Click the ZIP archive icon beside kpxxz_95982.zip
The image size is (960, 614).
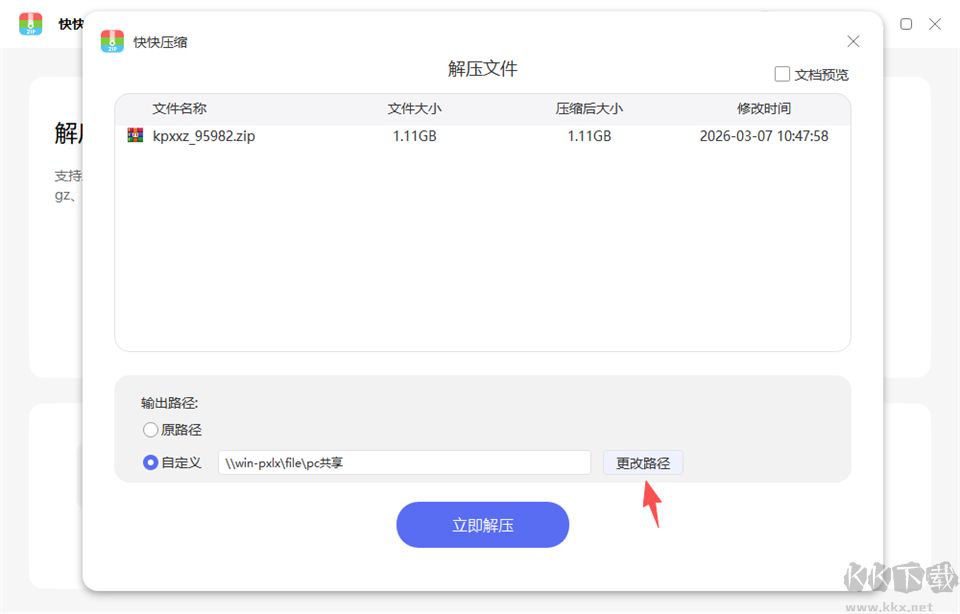(x=135, y=135)
